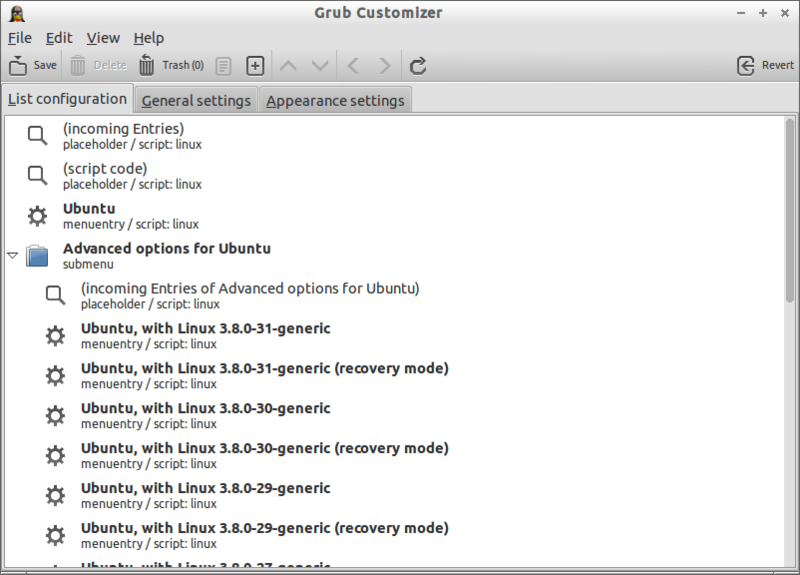Select the (incoming Entries) placeholder row
The height and width of the screenshot is (575, 800).
click(394, 136)
